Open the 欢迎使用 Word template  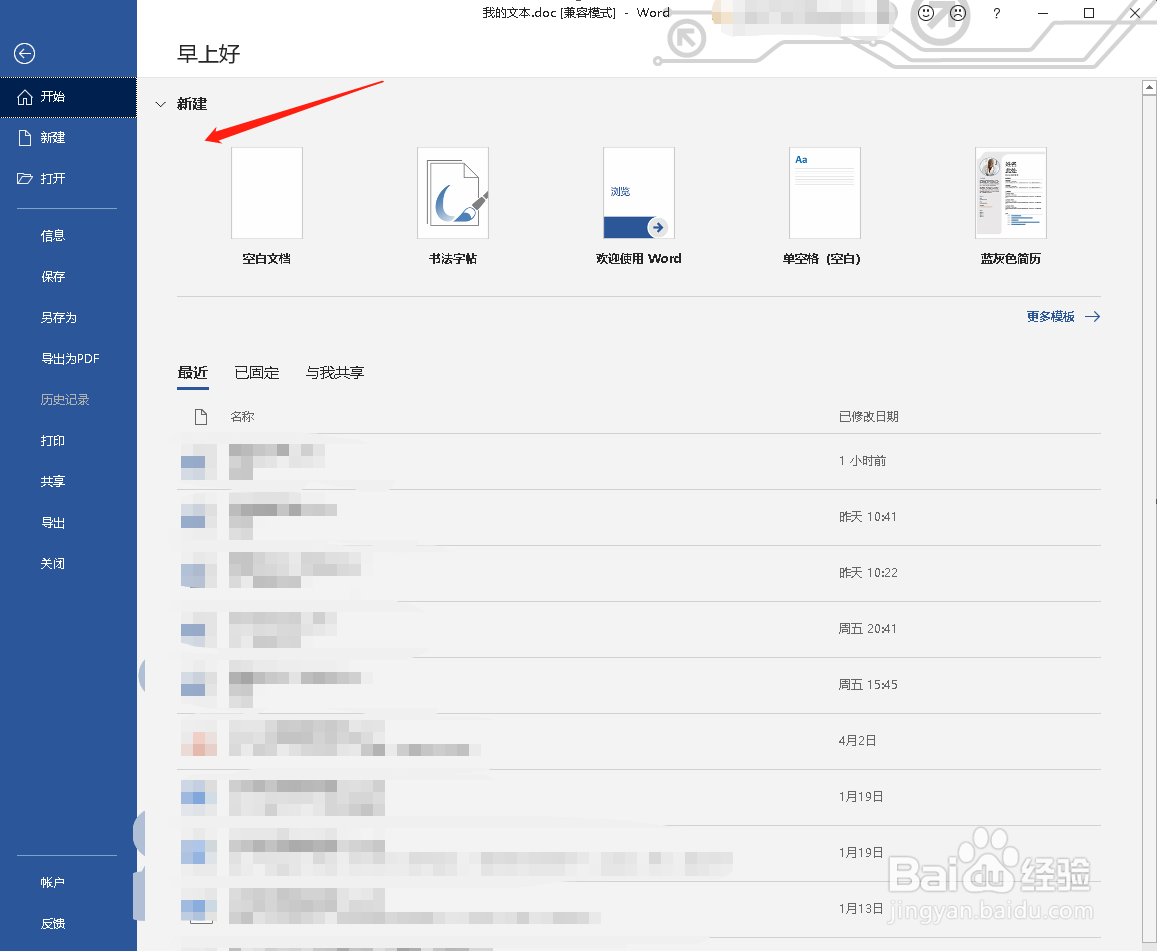[639, 206]
